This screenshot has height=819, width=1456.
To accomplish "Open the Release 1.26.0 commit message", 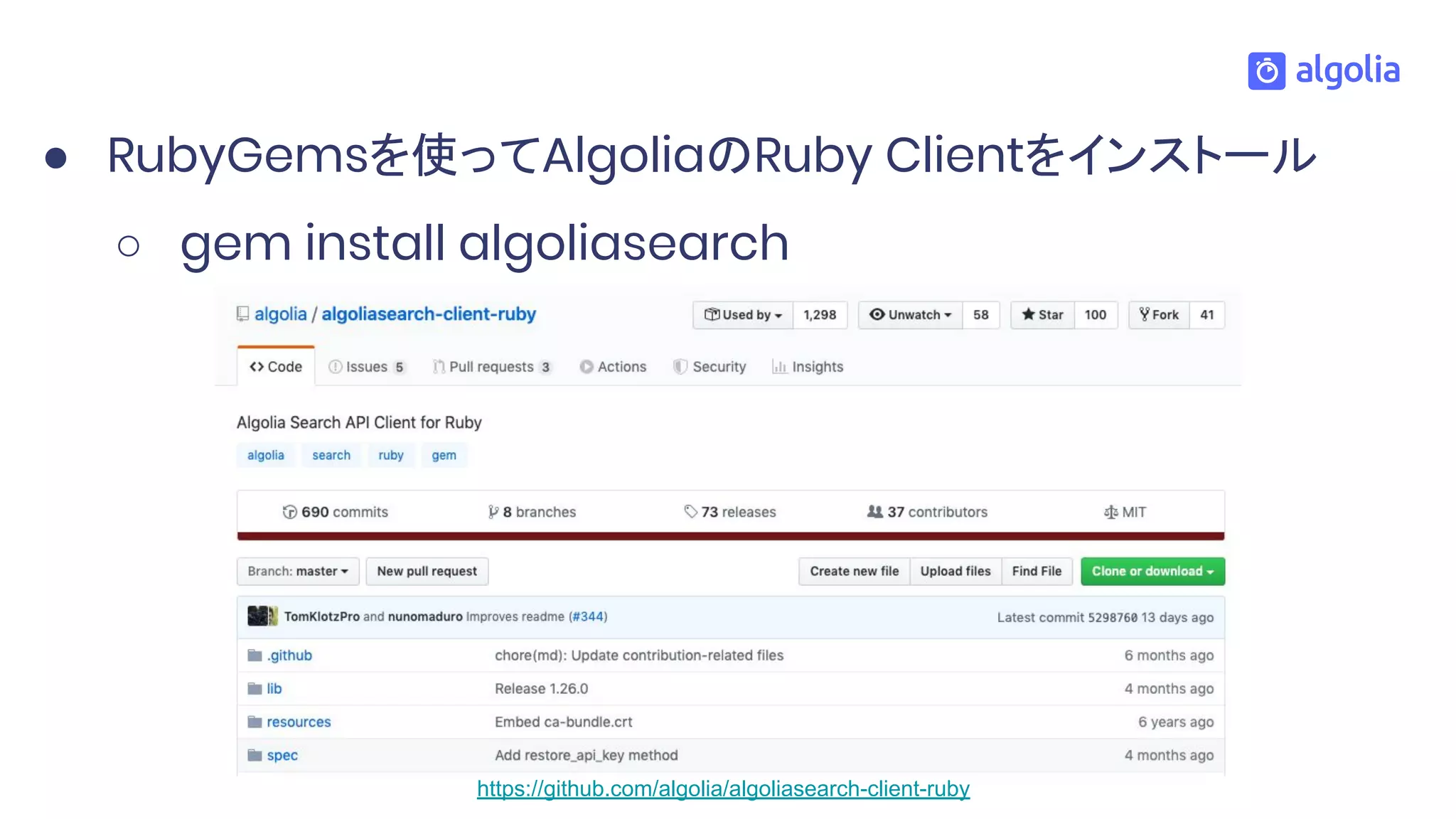I will (542, 689).
